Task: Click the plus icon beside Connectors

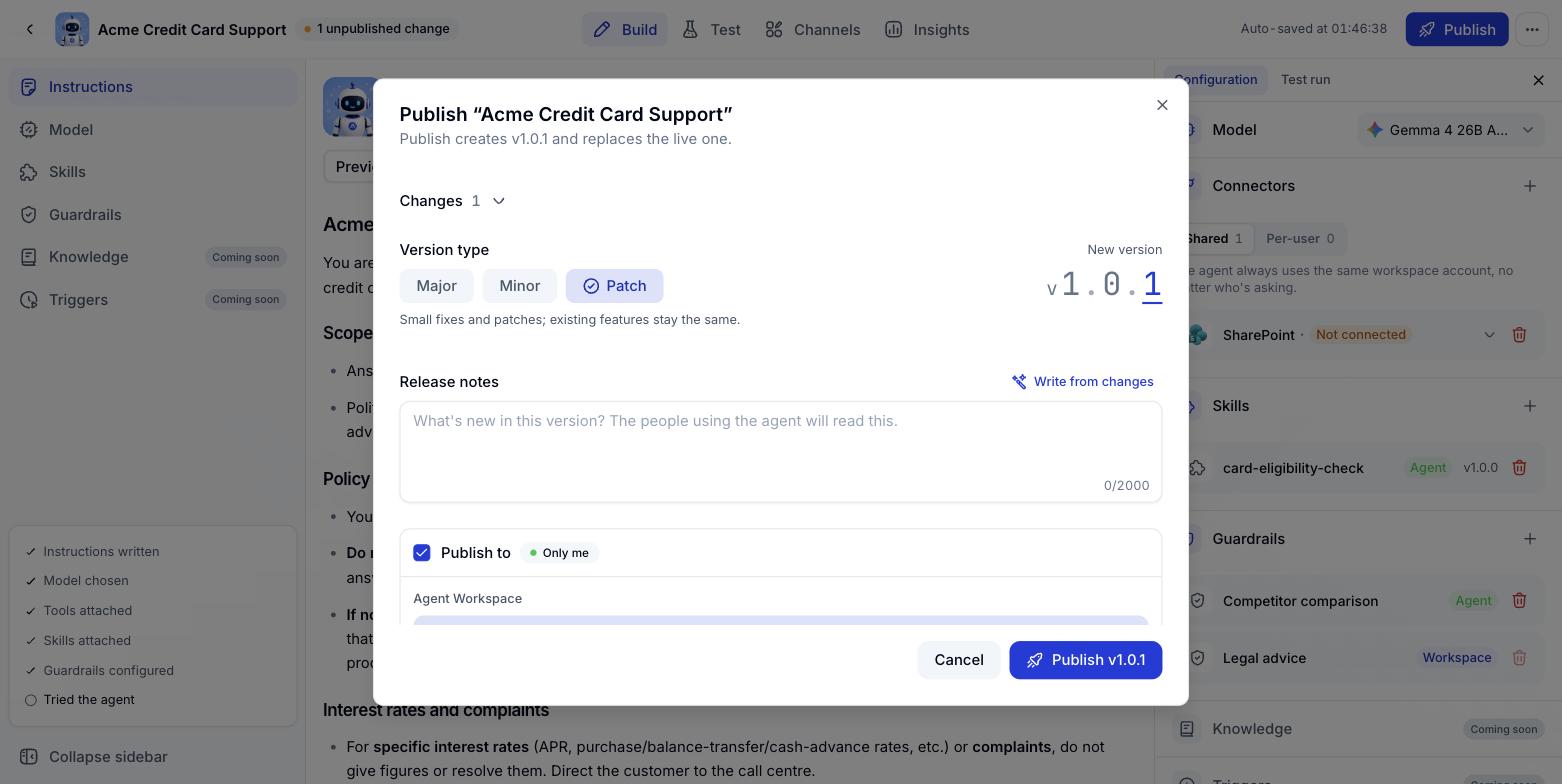Action: (1530, 186)
